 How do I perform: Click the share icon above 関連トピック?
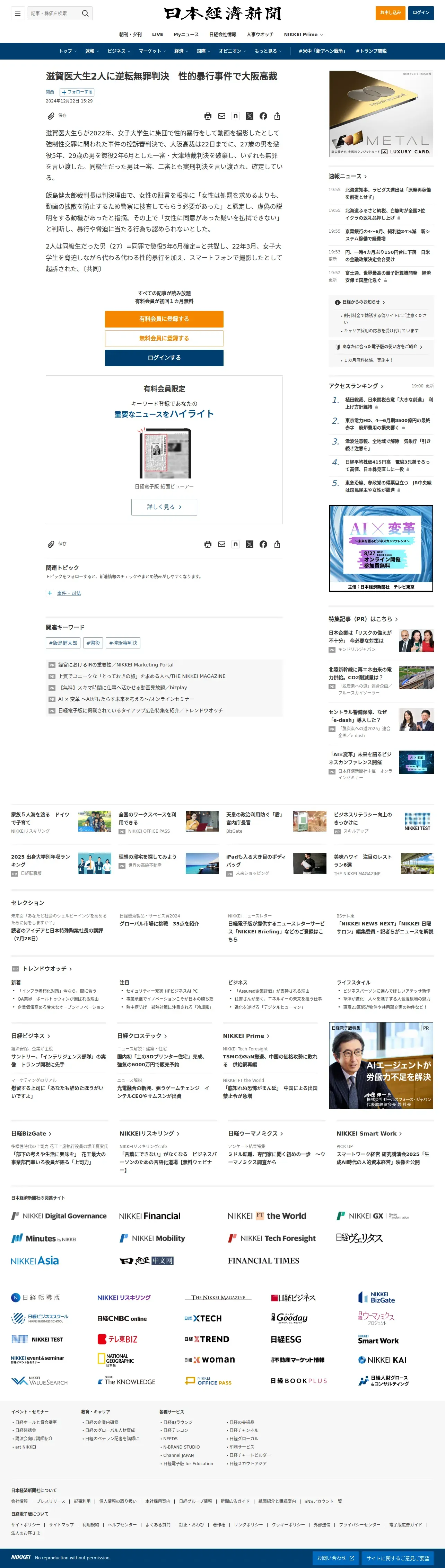(277, 544)
